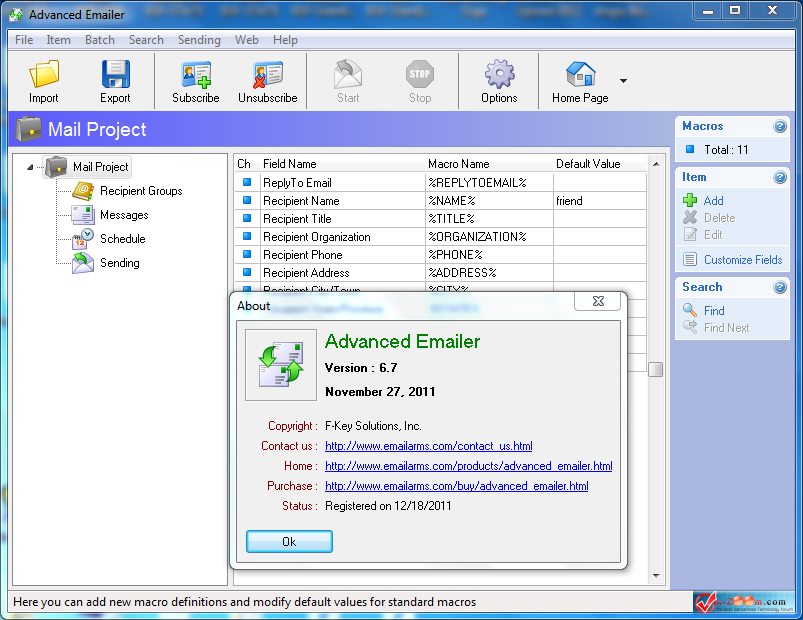Screen dimensions: 803x620
Task: Toggle the Recipient Title row checkbox
Action: tap(247, 218)
